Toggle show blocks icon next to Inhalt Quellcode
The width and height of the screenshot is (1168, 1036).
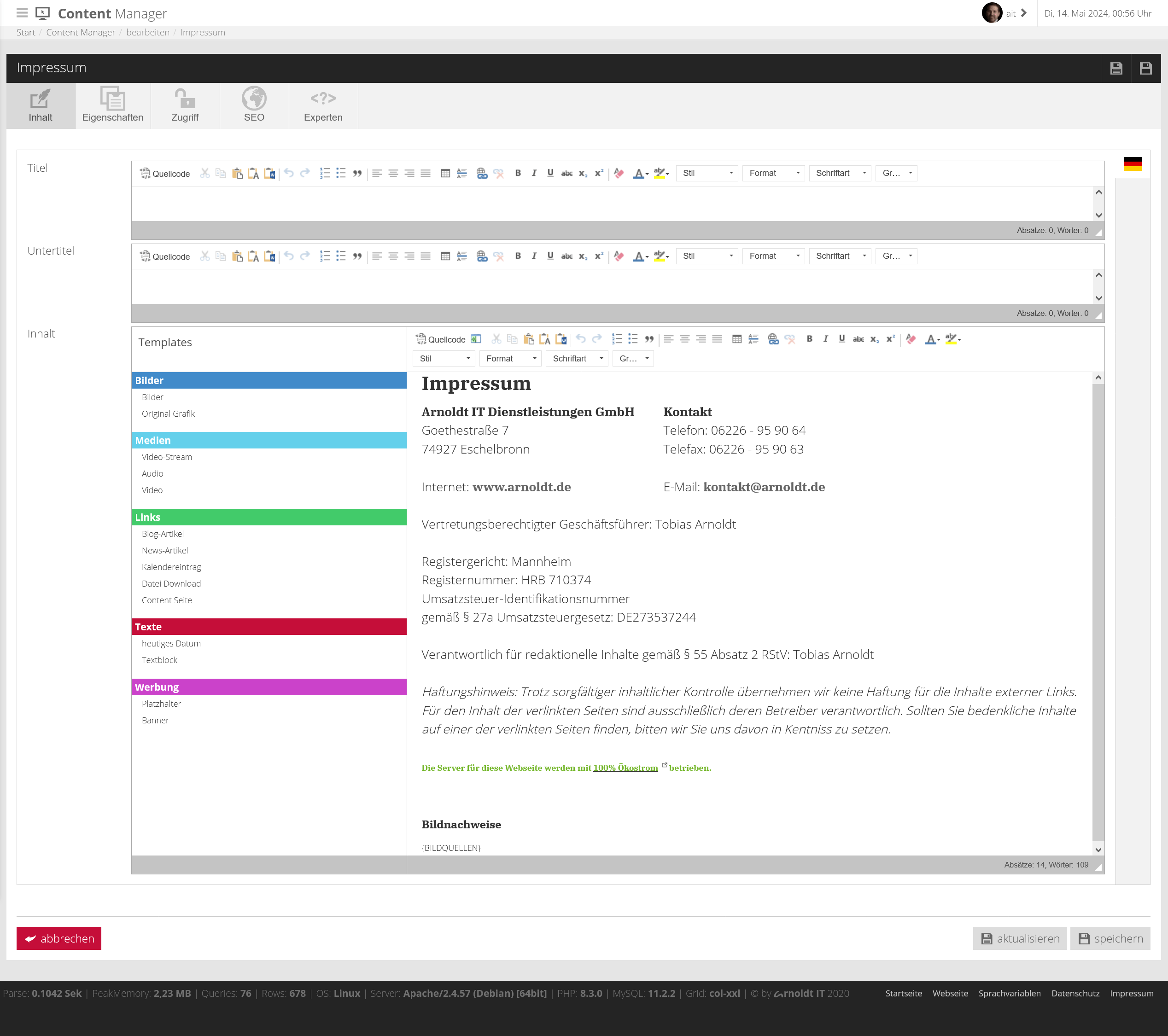coord(475,339)
